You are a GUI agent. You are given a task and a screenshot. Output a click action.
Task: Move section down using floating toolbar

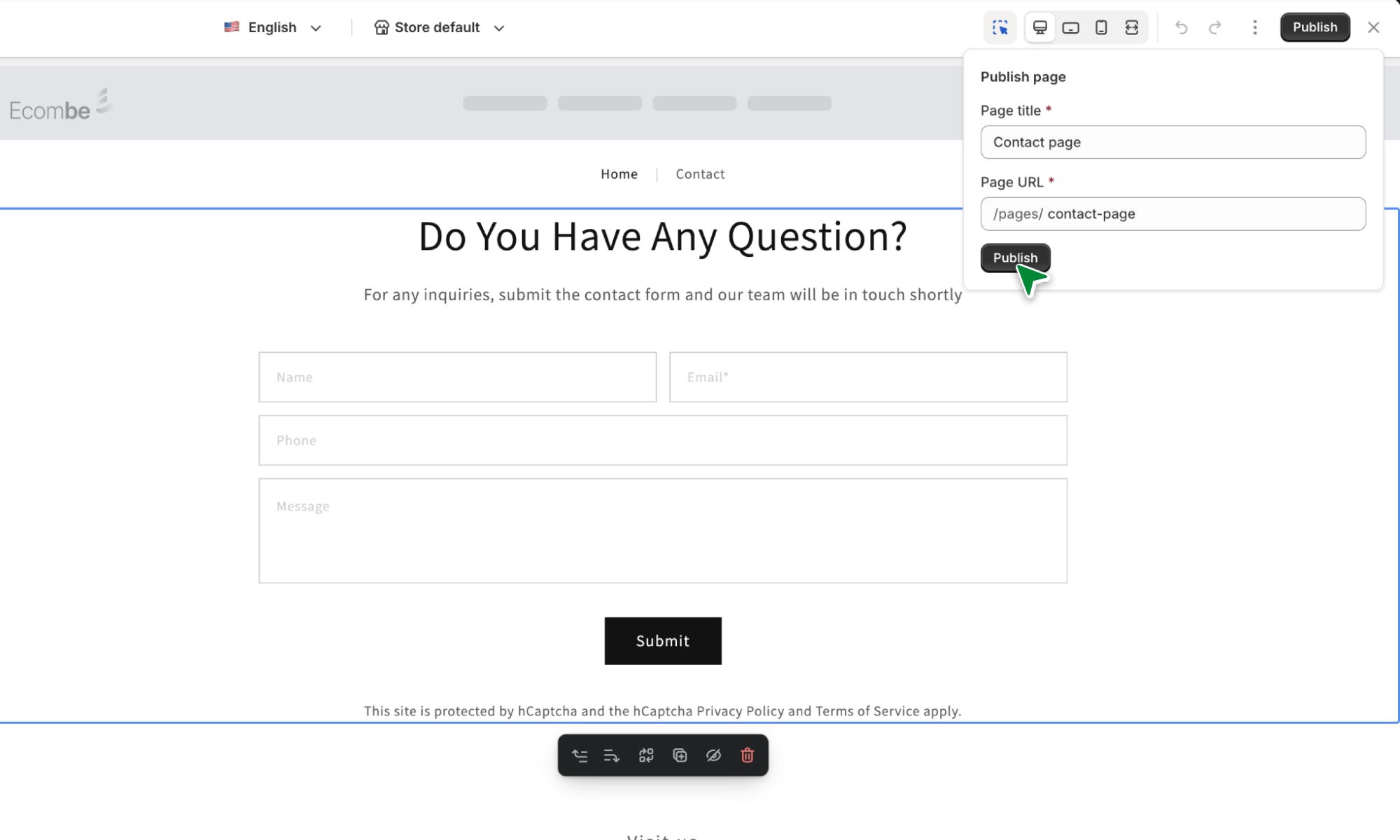point(611,755)
